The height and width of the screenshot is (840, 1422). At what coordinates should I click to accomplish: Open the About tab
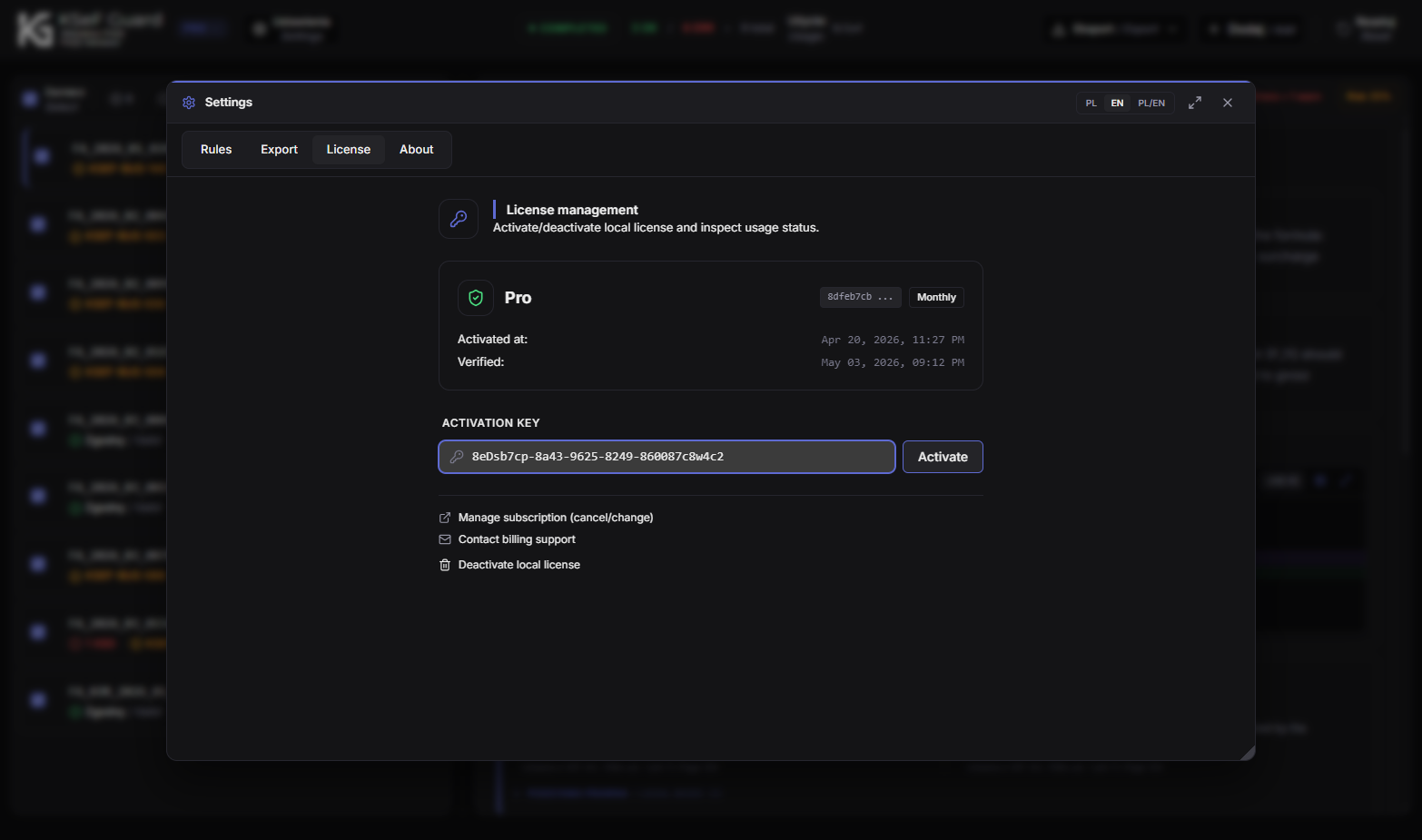[x=417, y=150]
